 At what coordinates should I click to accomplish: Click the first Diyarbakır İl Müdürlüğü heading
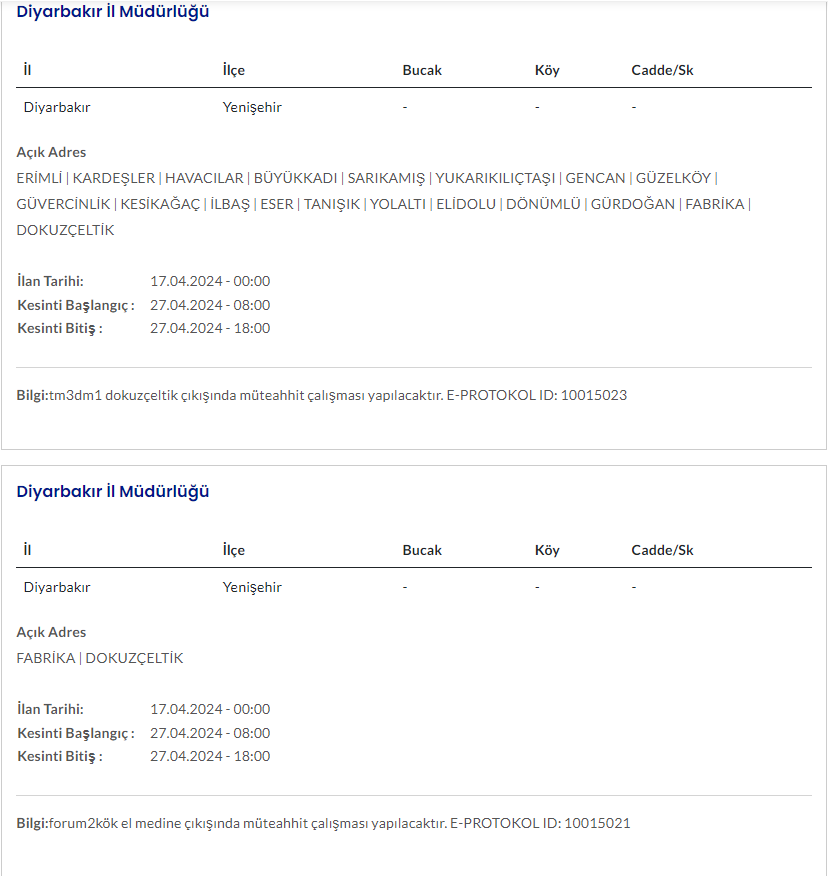[x=113, y=13]
